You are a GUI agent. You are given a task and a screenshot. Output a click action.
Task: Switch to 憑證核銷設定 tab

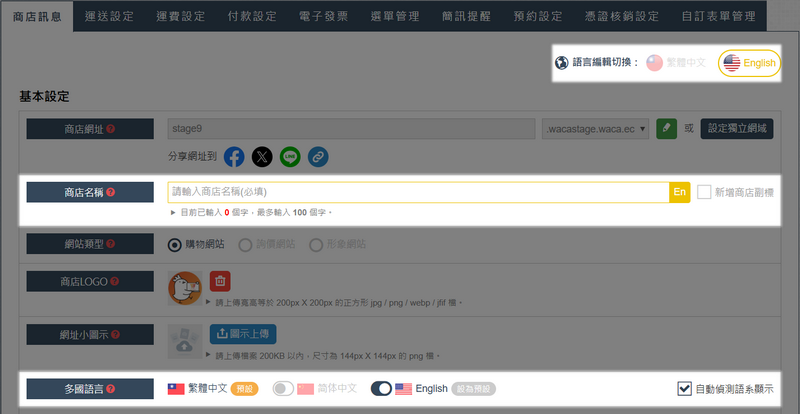[x=622, y=16]
